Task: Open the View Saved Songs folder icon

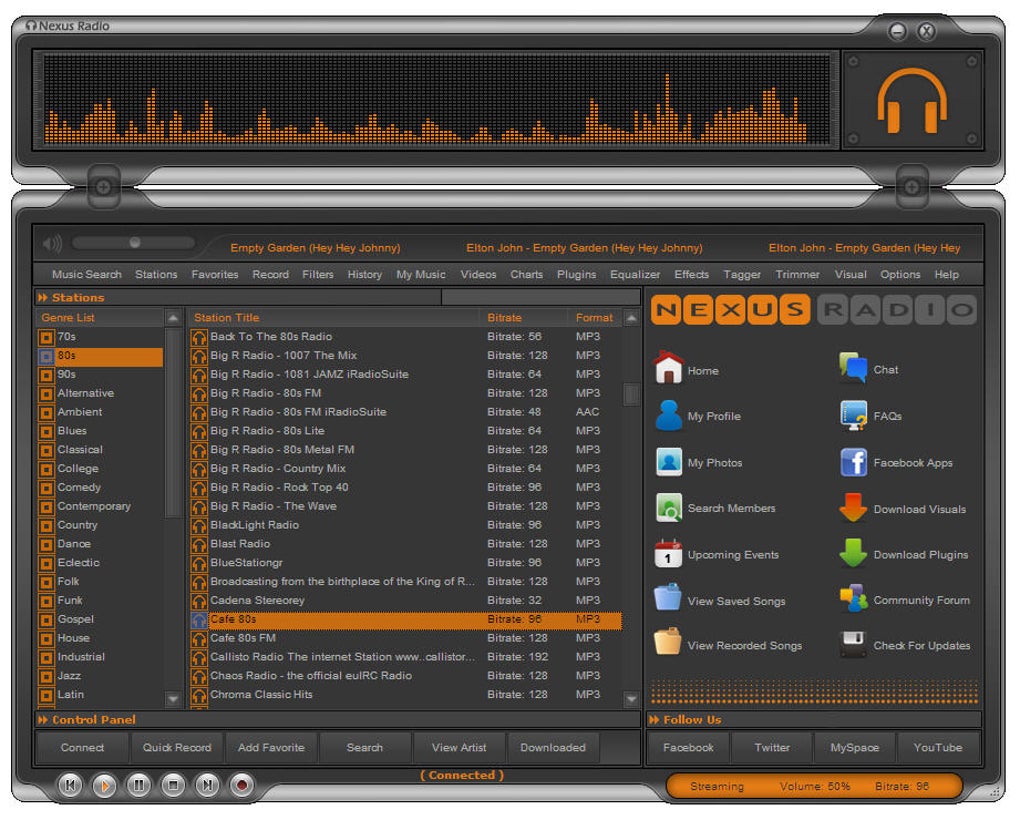Action: (668, 598)
